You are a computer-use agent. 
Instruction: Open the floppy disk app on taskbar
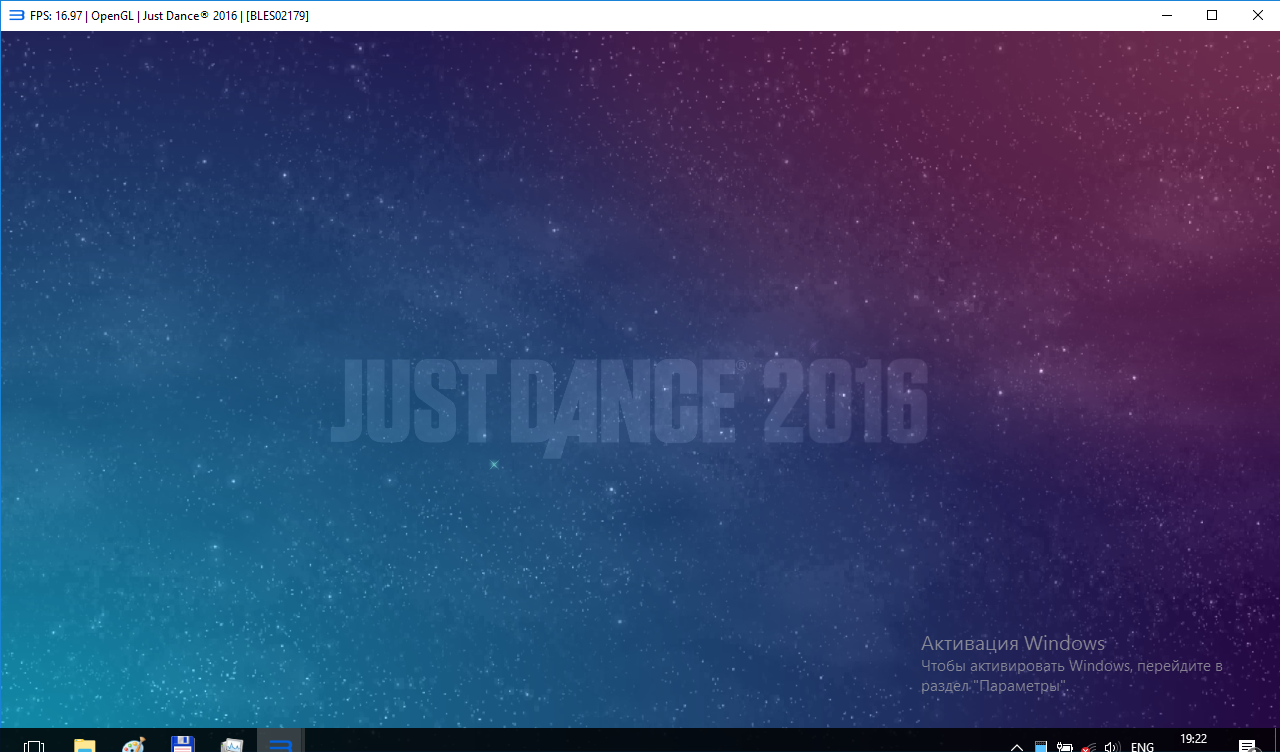[x=183, y=745]
